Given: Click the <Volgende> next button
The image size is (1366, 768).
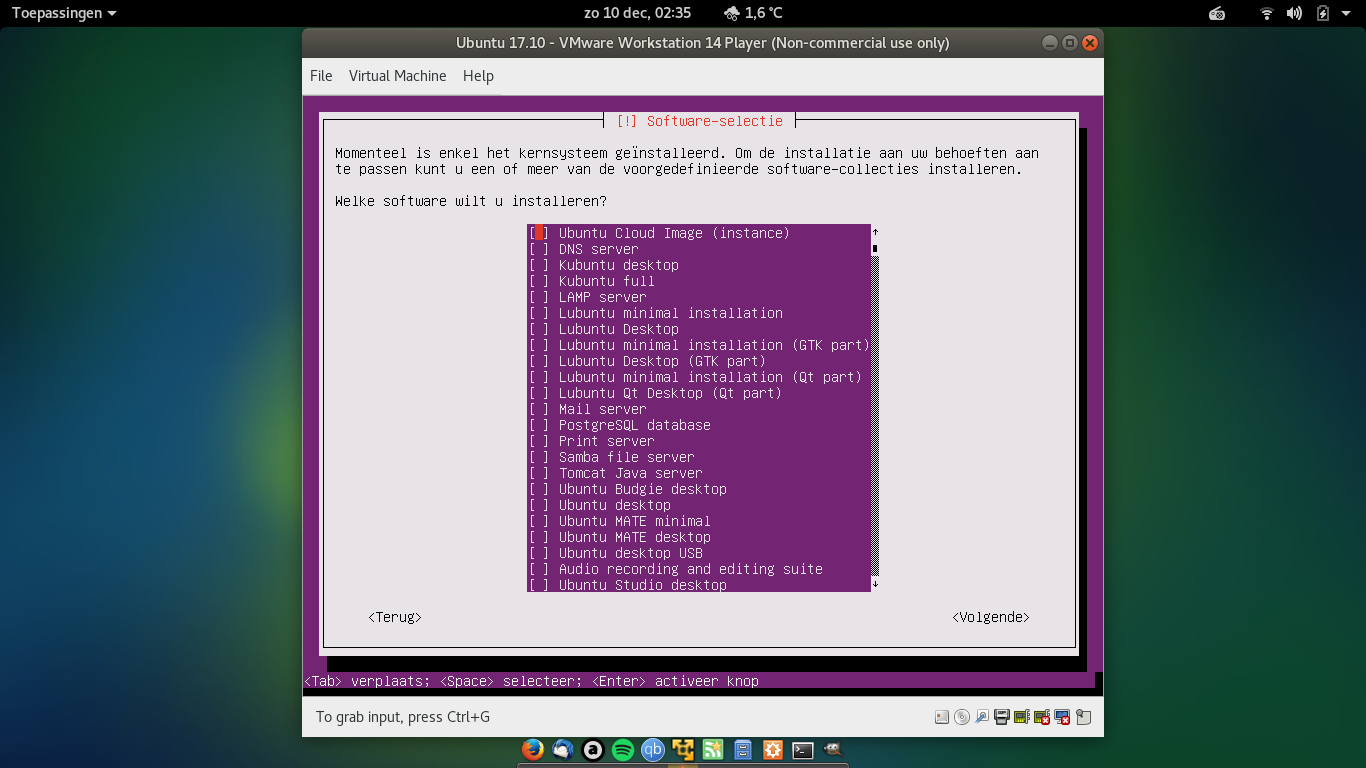Looking at the screenshot, I should 991,617.
